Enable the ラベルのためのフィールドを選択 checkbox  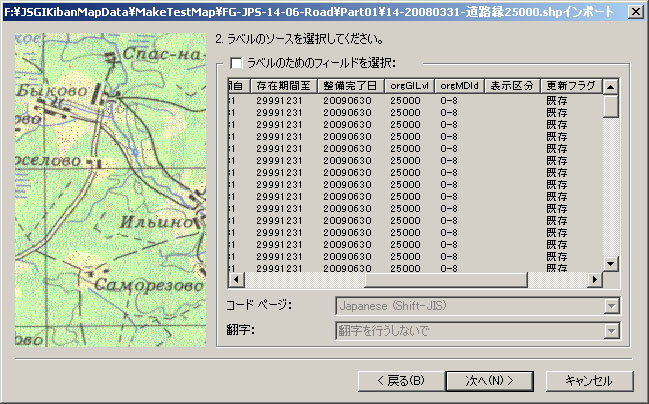pos(237,63)
